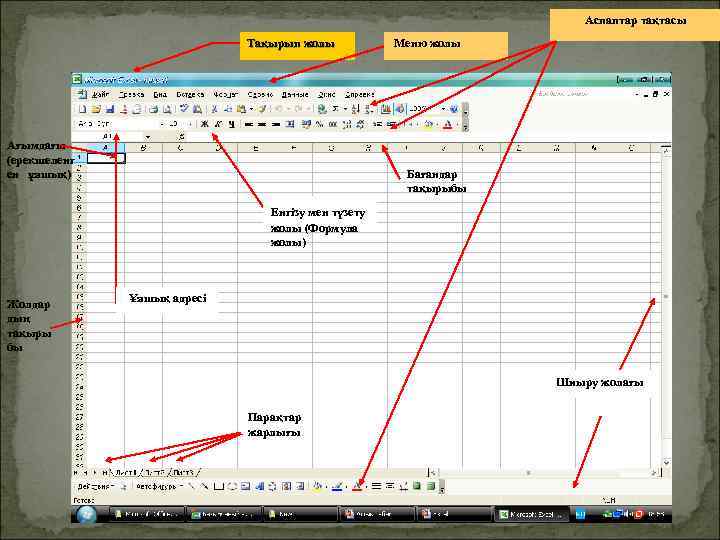Launch the Chart Wizard icon
Image resolution: width=720 pixels, height=540 pixels.
tap(386, 109)
